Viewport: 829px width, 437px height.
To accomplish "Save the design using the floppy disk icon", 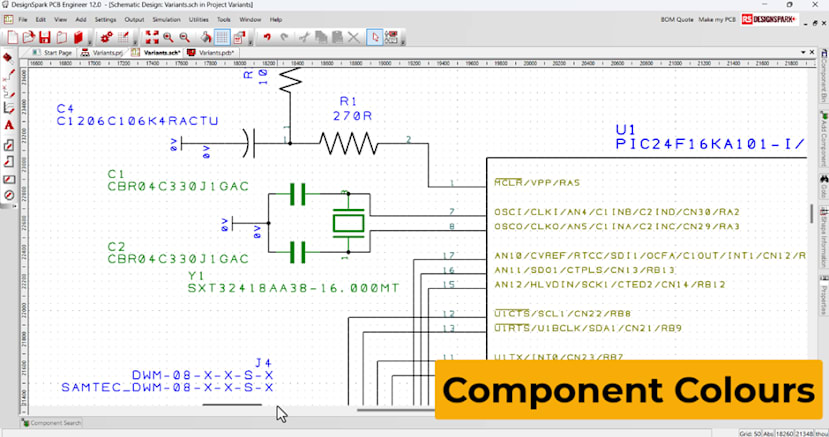I will [45, 37].
